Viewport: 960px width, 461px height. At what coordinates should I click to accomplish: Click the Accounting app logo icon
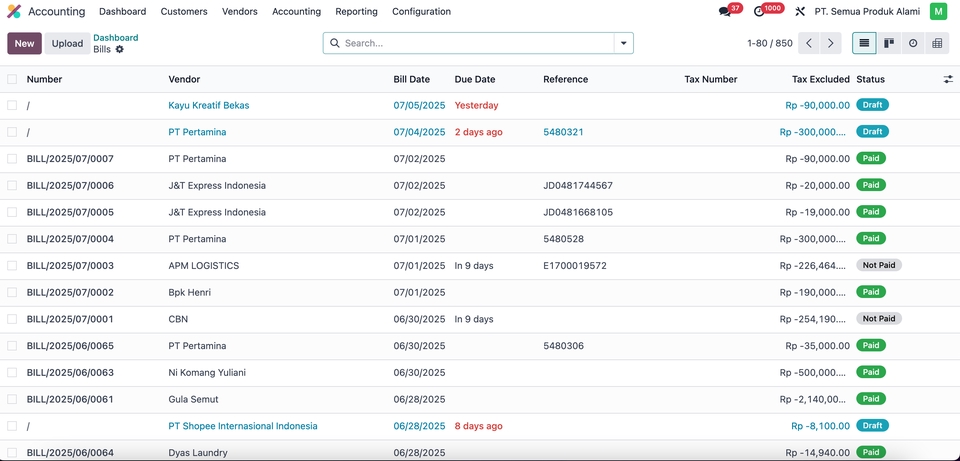pyautogui.click(x=14, y=12)
